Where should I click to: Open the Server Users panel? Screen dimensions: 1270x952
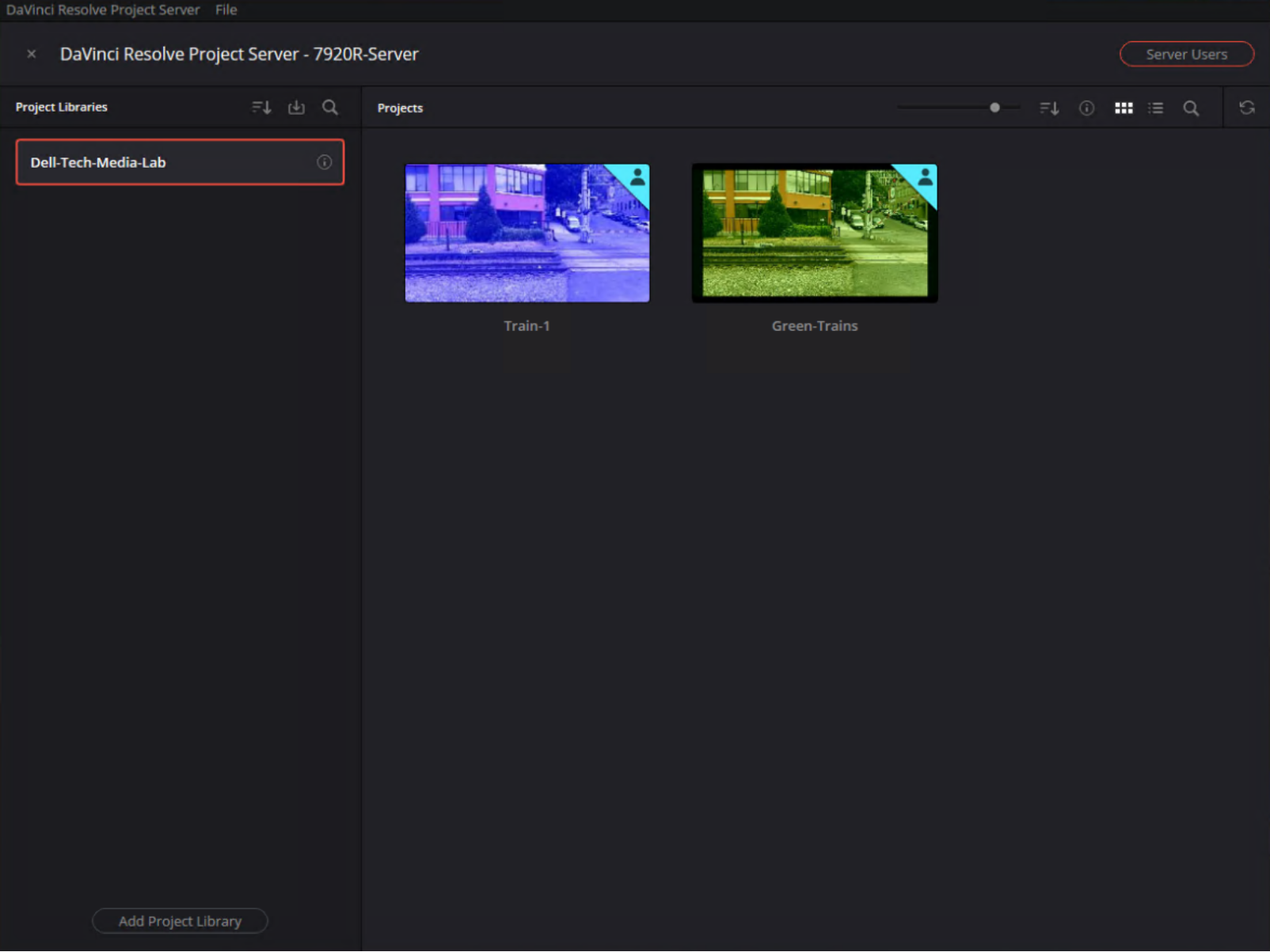[1187, 54]
